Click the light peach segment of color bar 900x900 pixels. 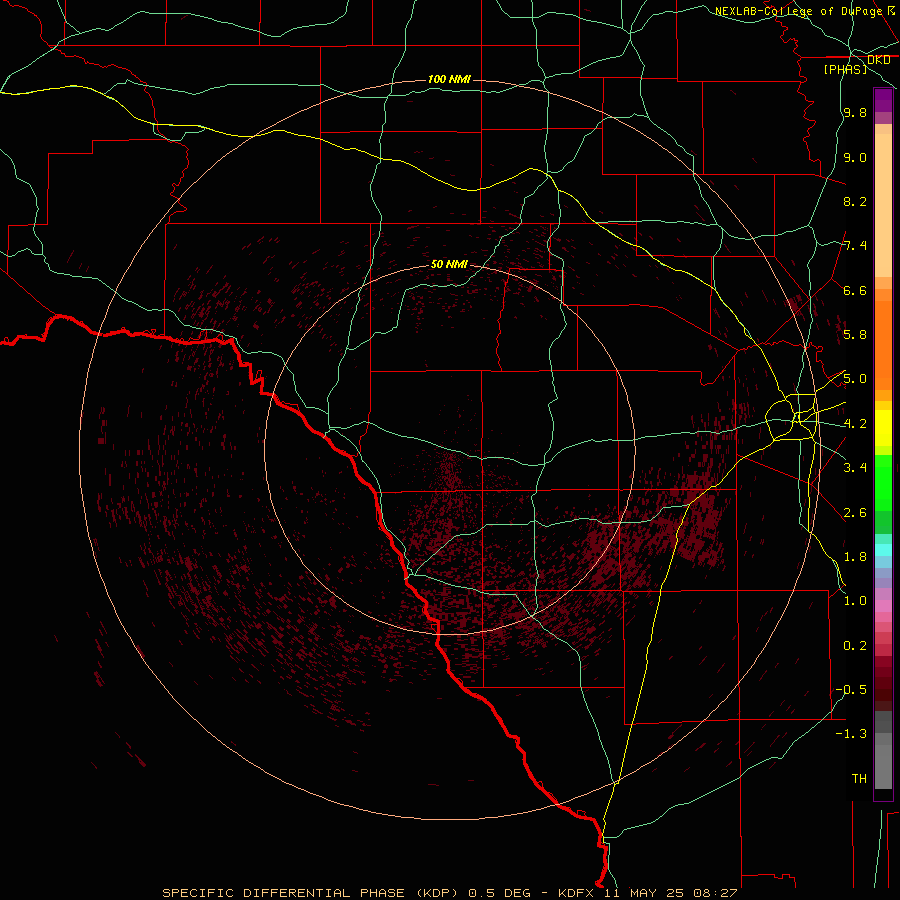[883, 205]
